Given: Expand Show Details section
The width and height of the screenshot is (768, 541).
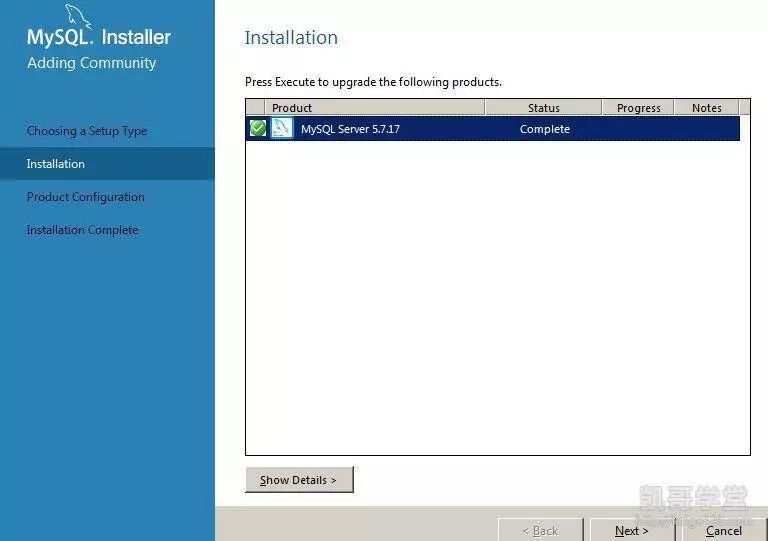Looking at the screenshot, I should (299, 480).
